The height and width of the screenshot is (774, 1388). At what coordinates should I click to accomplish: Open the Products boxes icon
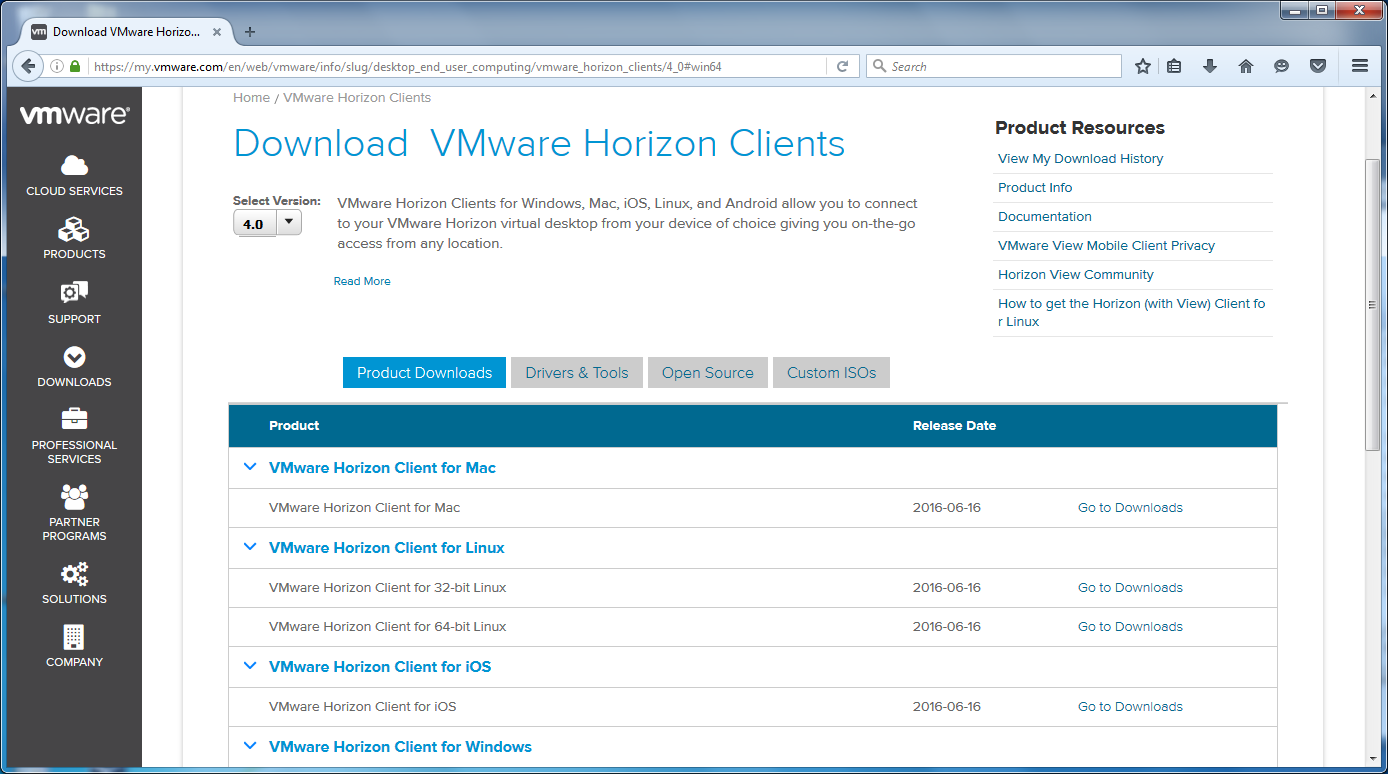[74, 230]
